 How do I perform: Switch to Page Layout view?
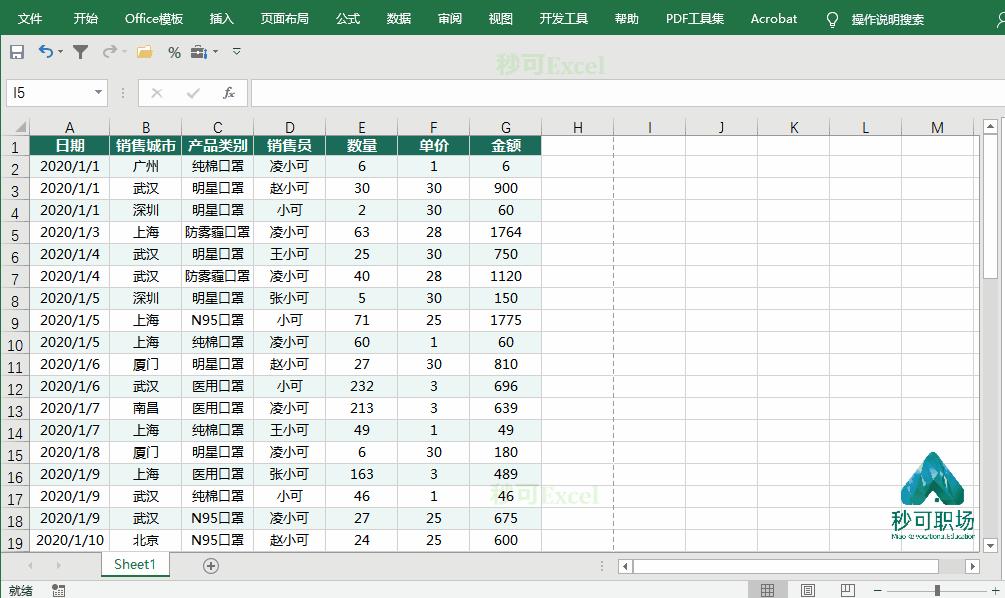click(x=807, y=590)
